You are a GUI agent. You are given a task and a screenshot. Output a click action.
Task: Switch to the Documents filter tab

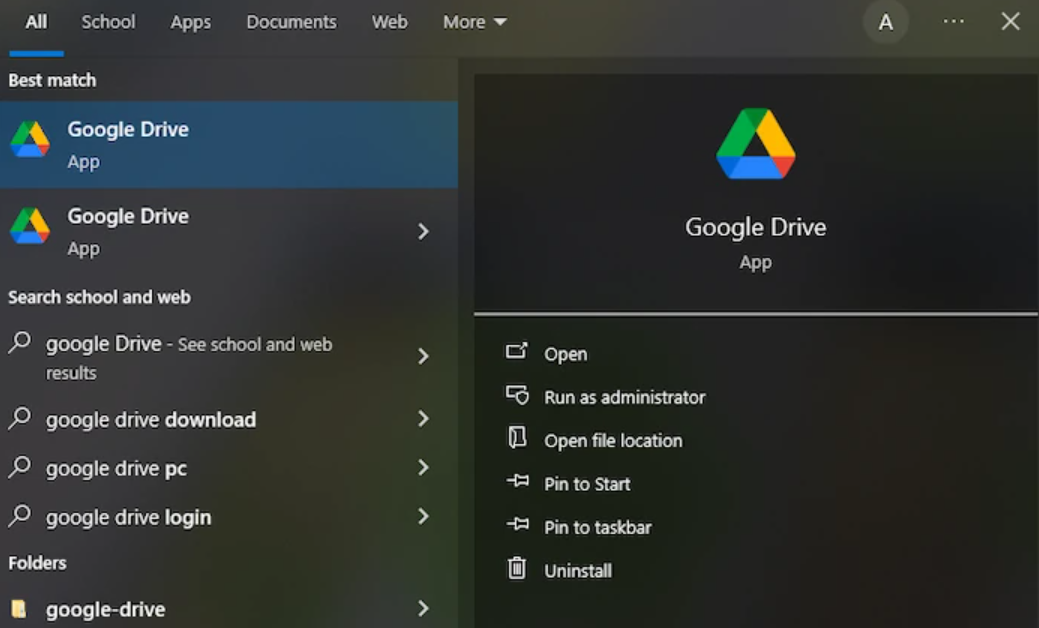pos(290,21)
